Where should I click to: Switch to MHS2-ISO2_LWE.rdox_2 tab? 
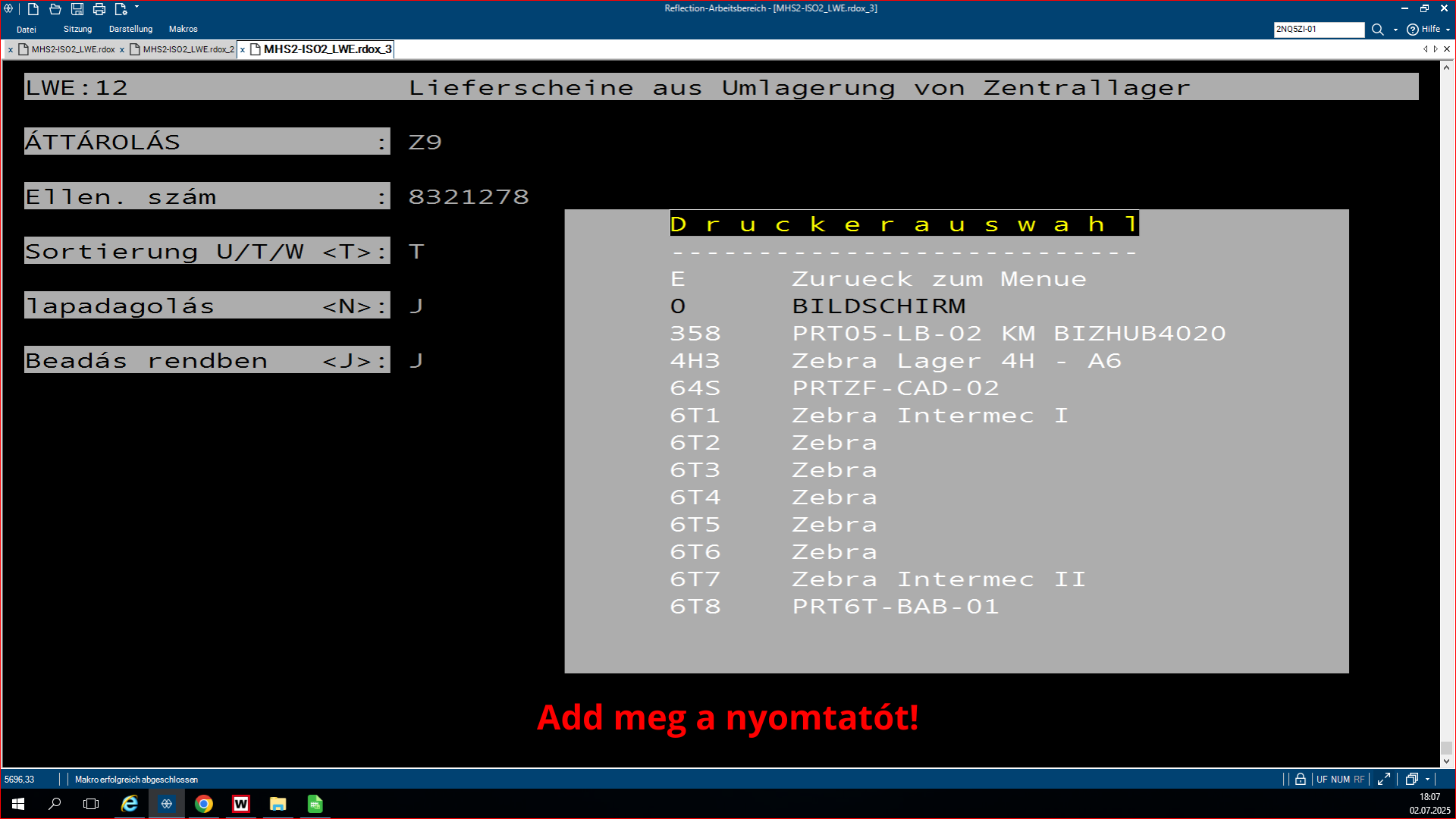[187, 49]
